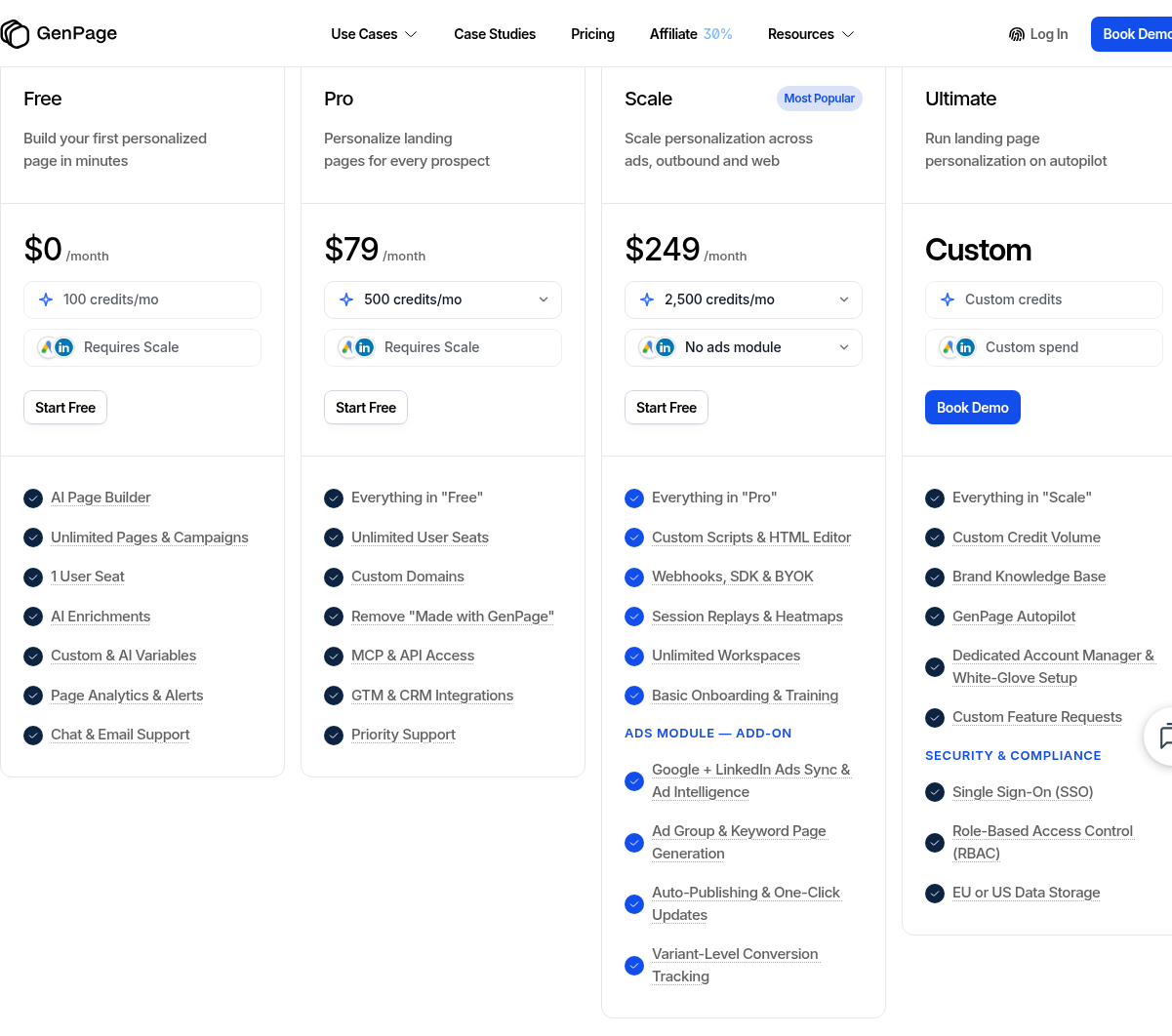Viewport: 1172px width, 1036px height.
Task: Click Custom Domains feature
Action: (x=408, y=578)
